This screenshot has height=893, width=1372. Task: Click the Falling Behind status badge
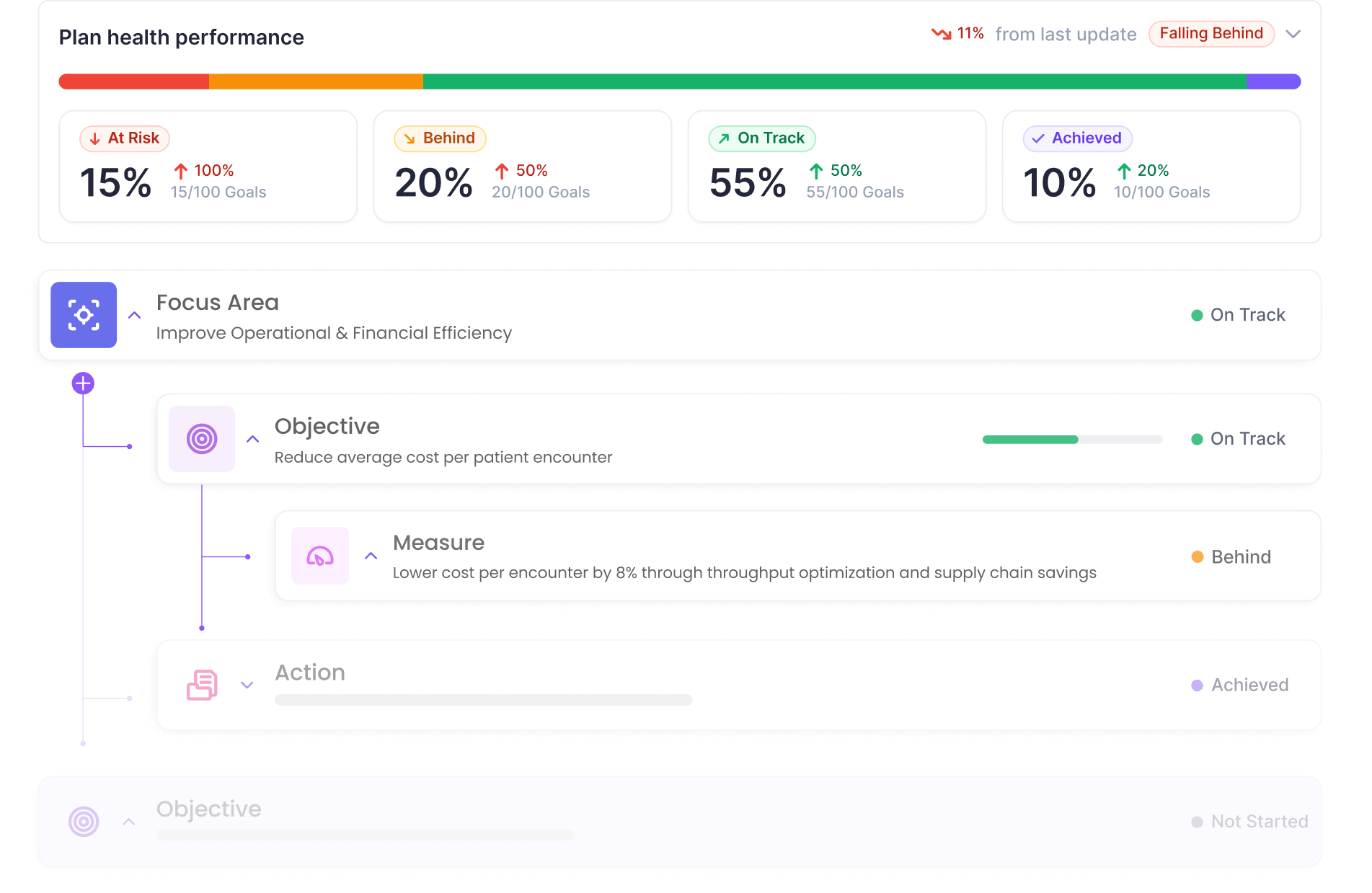[1211, 33]
